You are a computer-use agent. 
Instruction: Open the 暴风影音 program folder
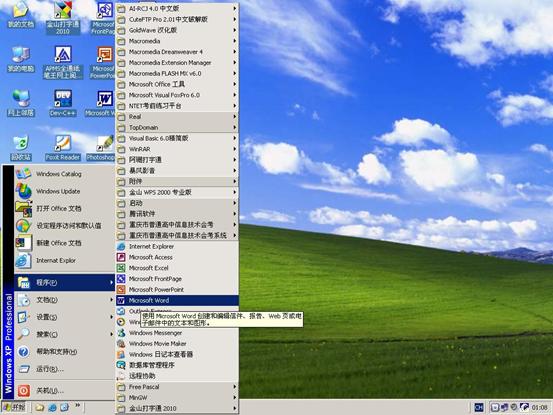pos(177,171)
